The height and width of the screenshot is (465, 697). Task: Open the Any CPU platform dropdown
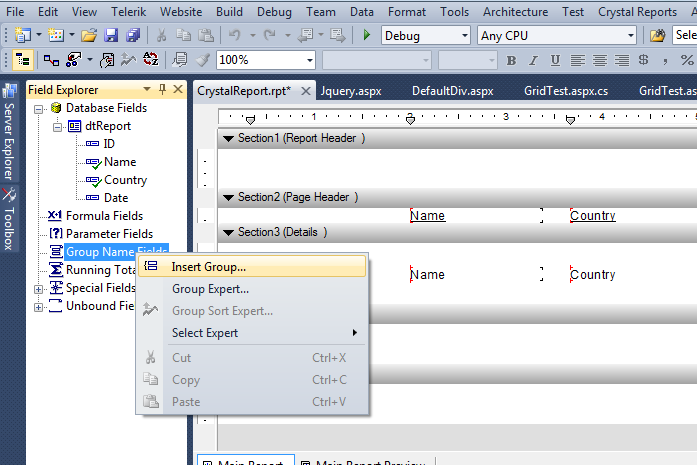pyautogui.click(x=629, y=35)
